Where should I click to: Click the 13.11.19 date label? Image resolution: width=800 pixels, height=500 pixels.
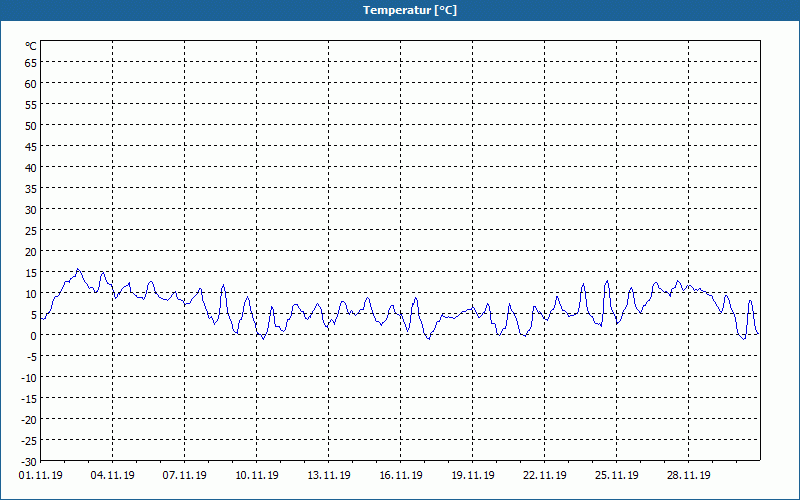(x=329, y=475)
